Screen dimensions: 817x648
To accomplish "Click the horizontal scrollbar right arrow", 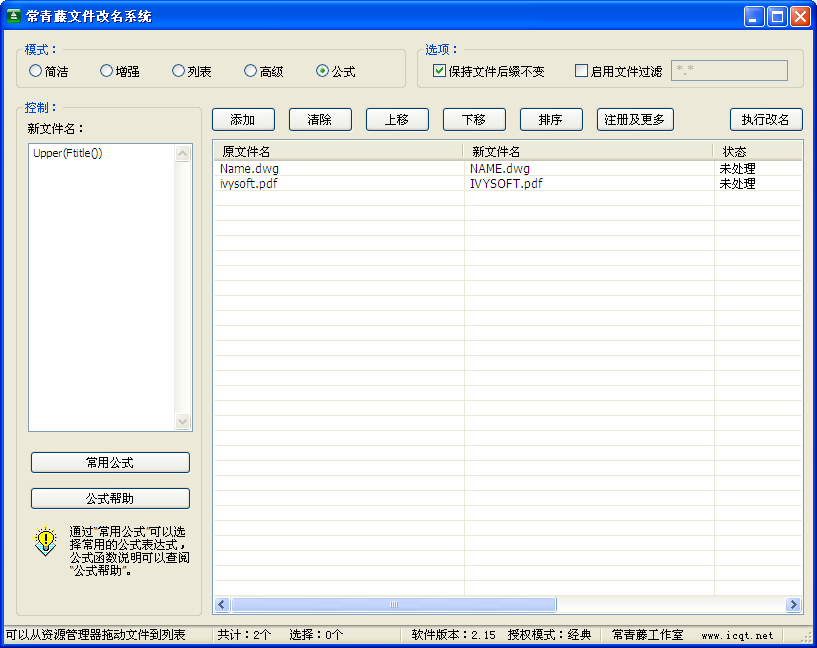I will pyautogui.click(x=794, y=604).
